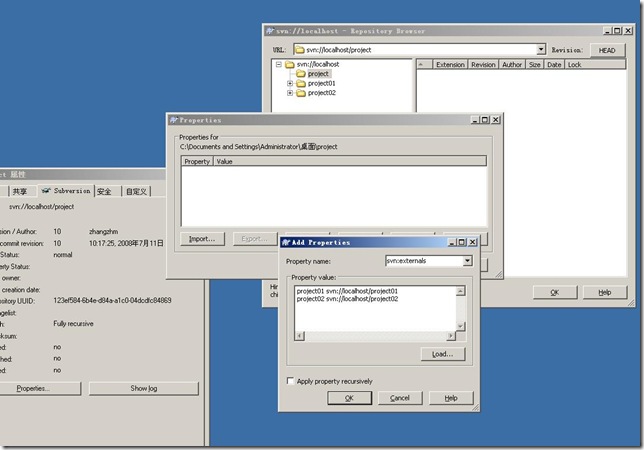Click the Add Properties title bar icon
The height and width of the screenshot is (450, 644).
[x=286, y=242]
